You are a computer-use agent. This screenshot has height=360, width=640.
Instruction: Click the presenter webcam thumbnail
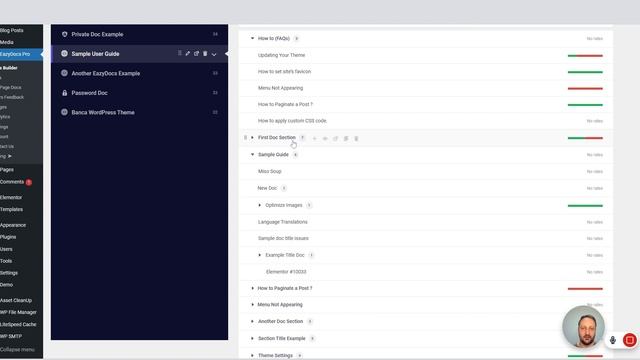[x=583, y=327]
